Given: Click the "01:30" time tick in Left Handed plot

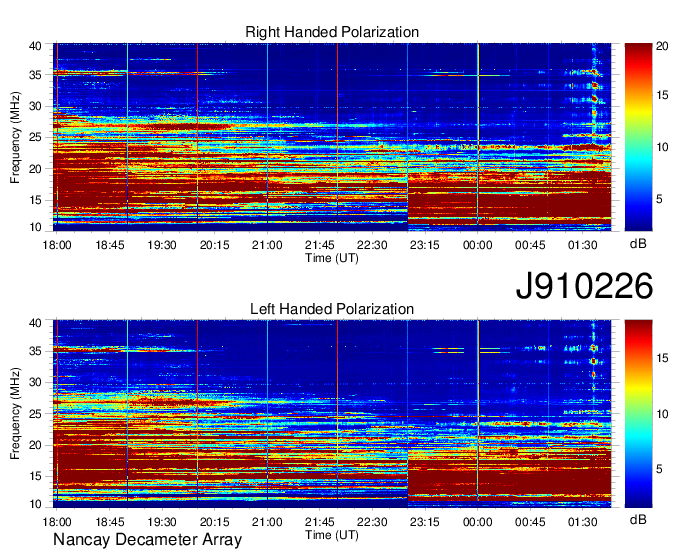Looking at the screenshot, I should click(582, 522).
